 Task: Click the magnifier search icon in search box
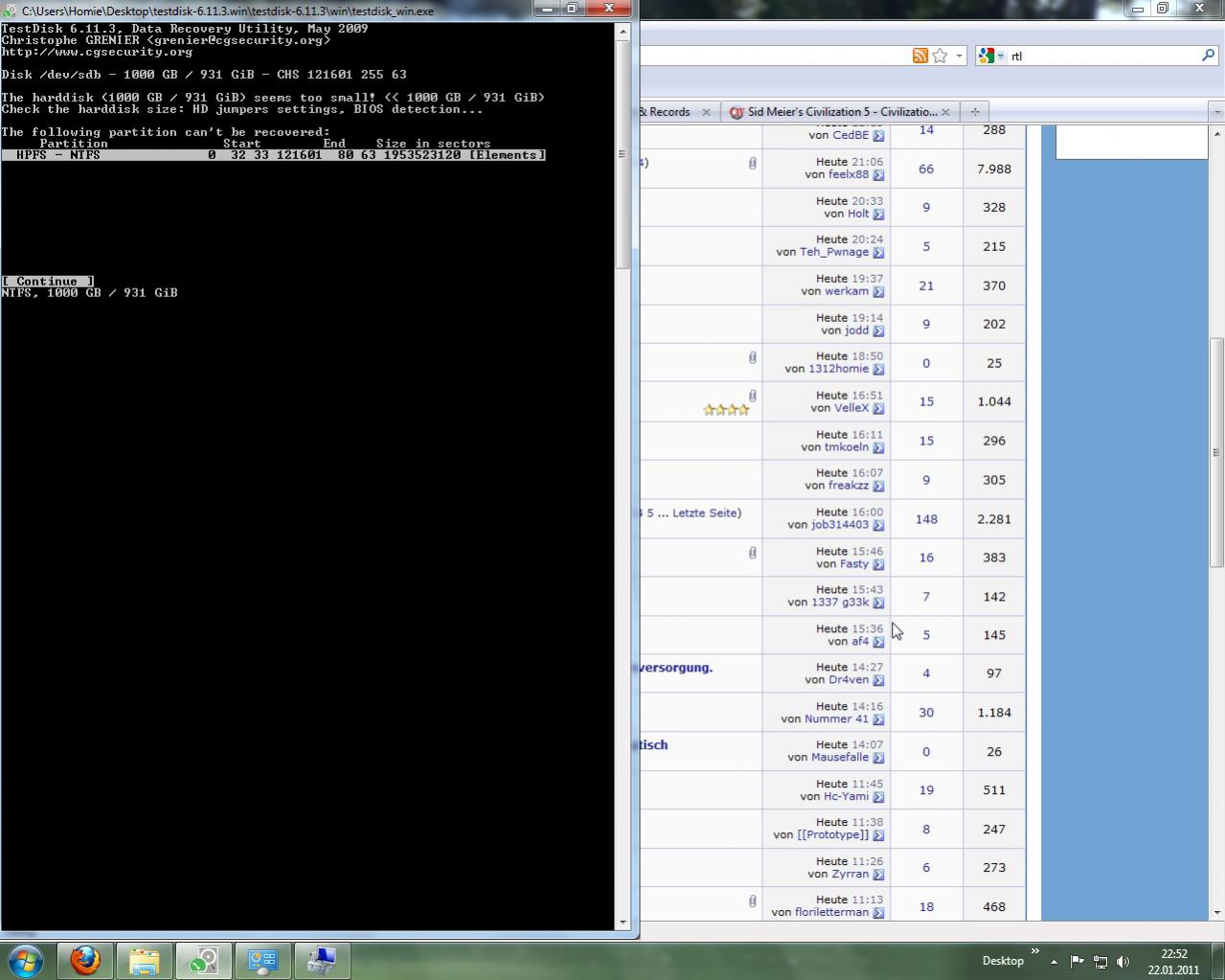1208,56
